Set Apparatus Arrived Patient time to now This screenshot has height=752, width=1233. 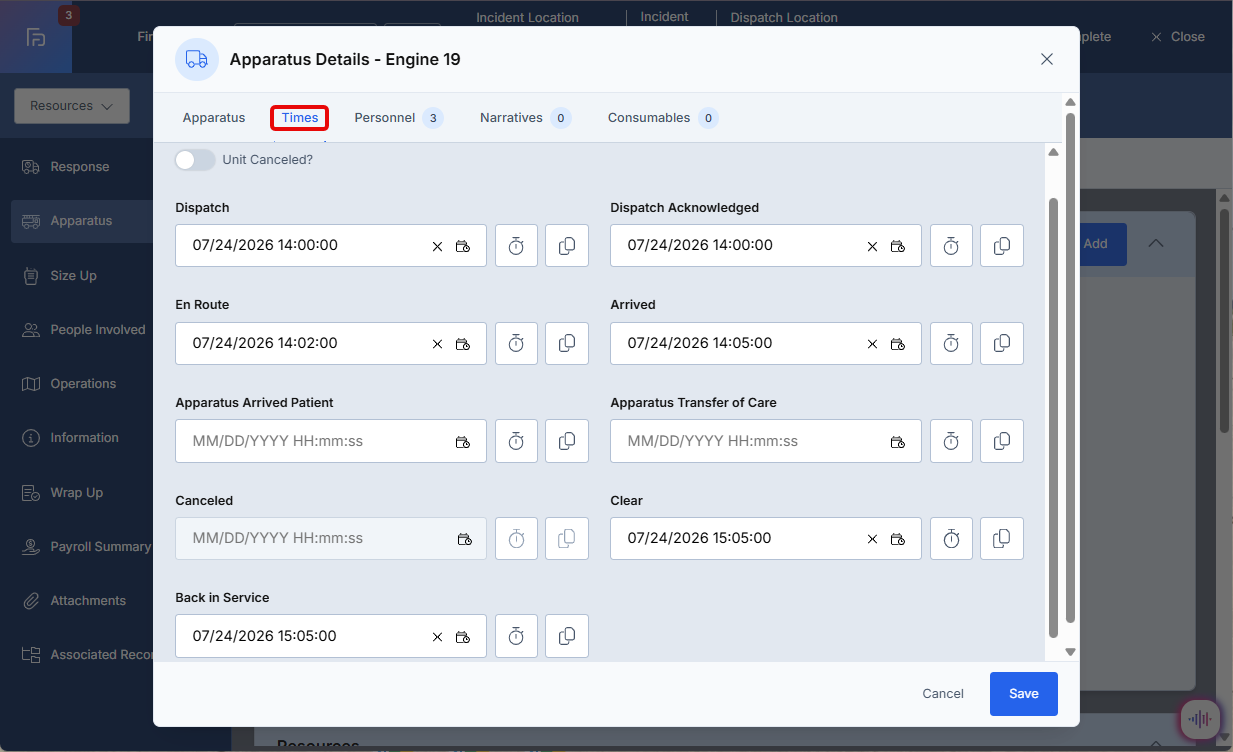[516, 441]
